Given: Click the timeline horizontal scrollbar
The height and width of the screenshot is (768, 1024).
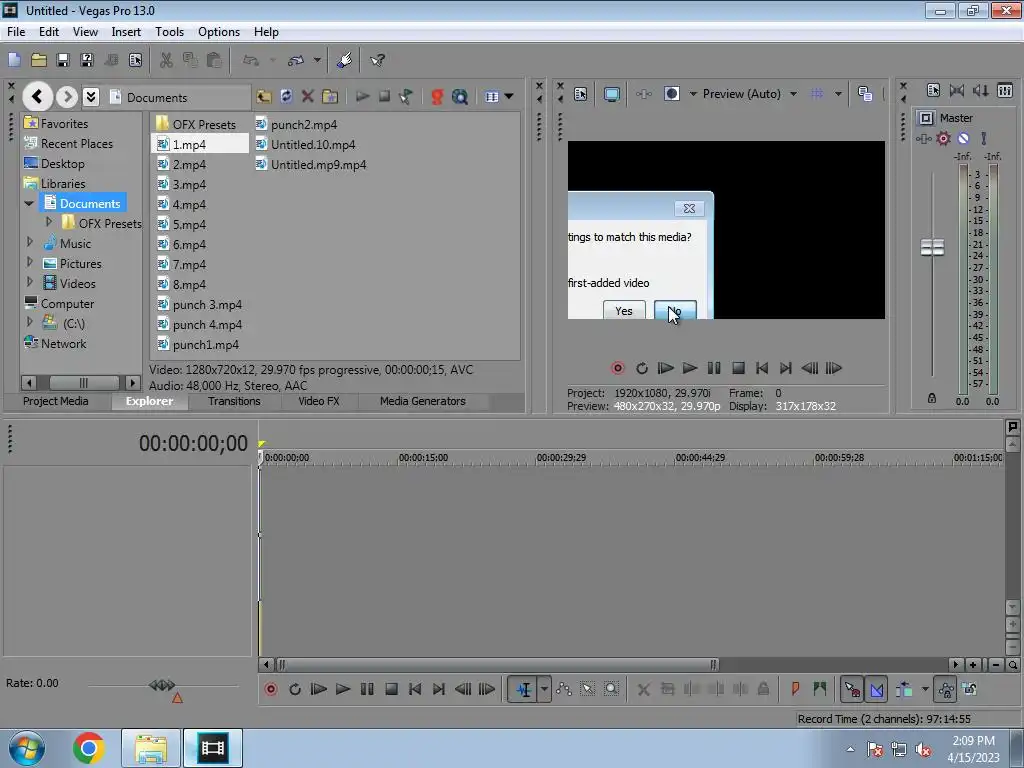Looking at the screenshot, I should [499, 665].
